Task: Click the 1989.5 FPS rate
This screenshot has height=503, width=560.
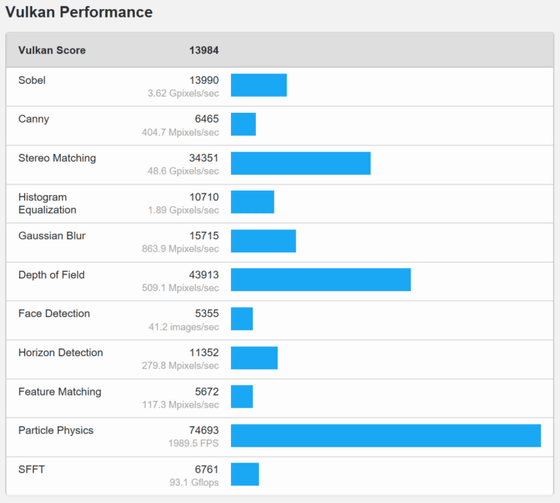Action: click(194, 443)
